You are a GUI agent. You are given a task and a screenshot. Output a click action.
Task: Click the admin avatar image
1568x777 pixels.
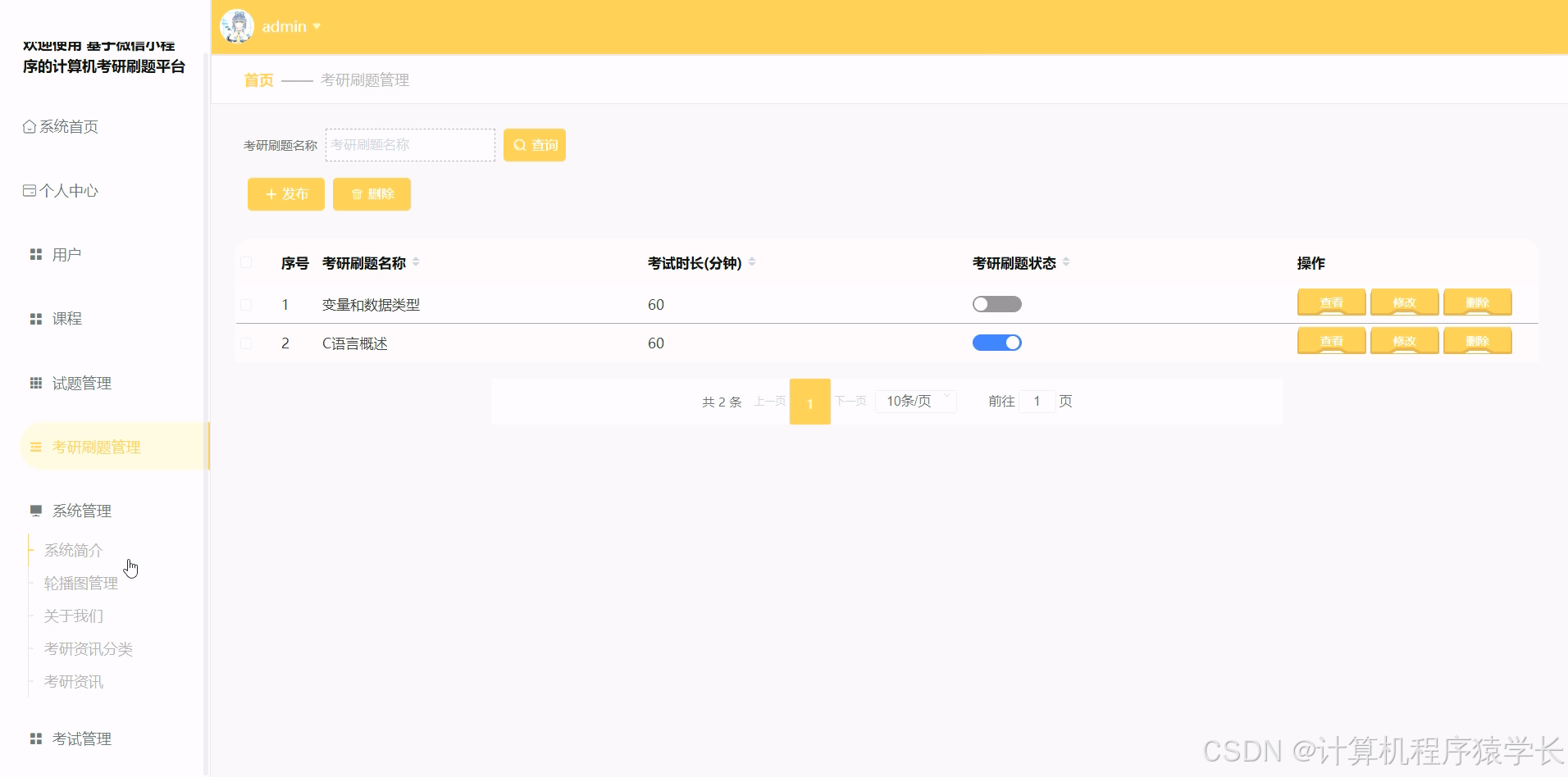click(x=237, y=25)
